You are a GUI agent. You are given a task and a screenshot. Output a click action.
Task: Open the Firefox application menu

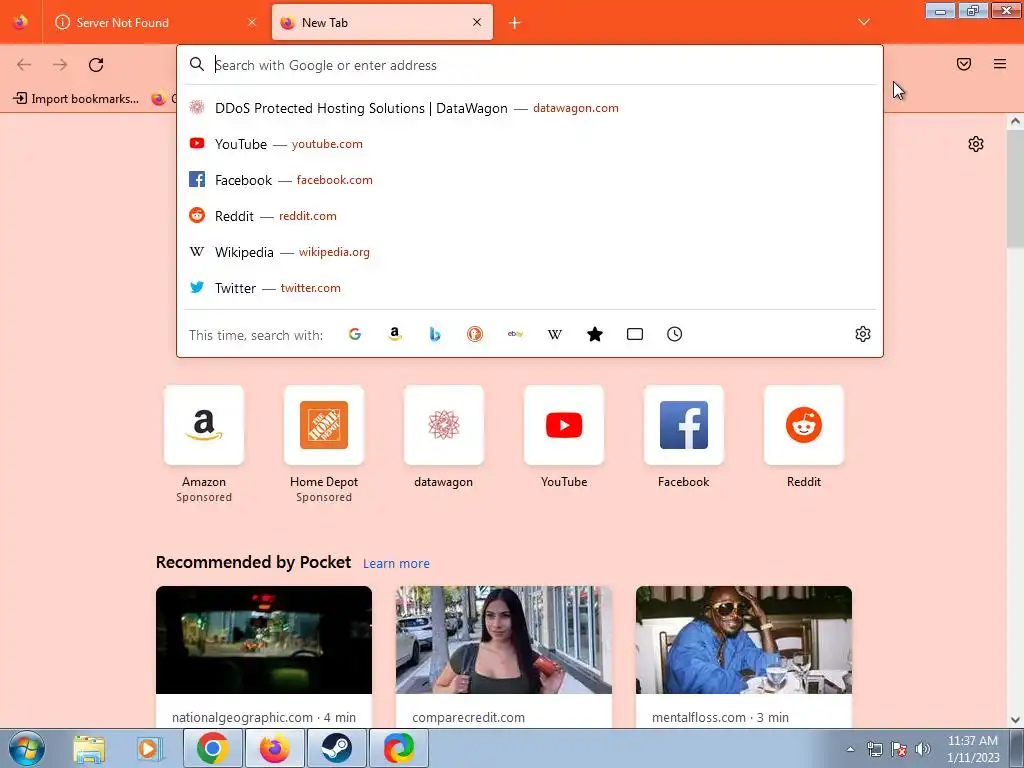pos(999,64)
